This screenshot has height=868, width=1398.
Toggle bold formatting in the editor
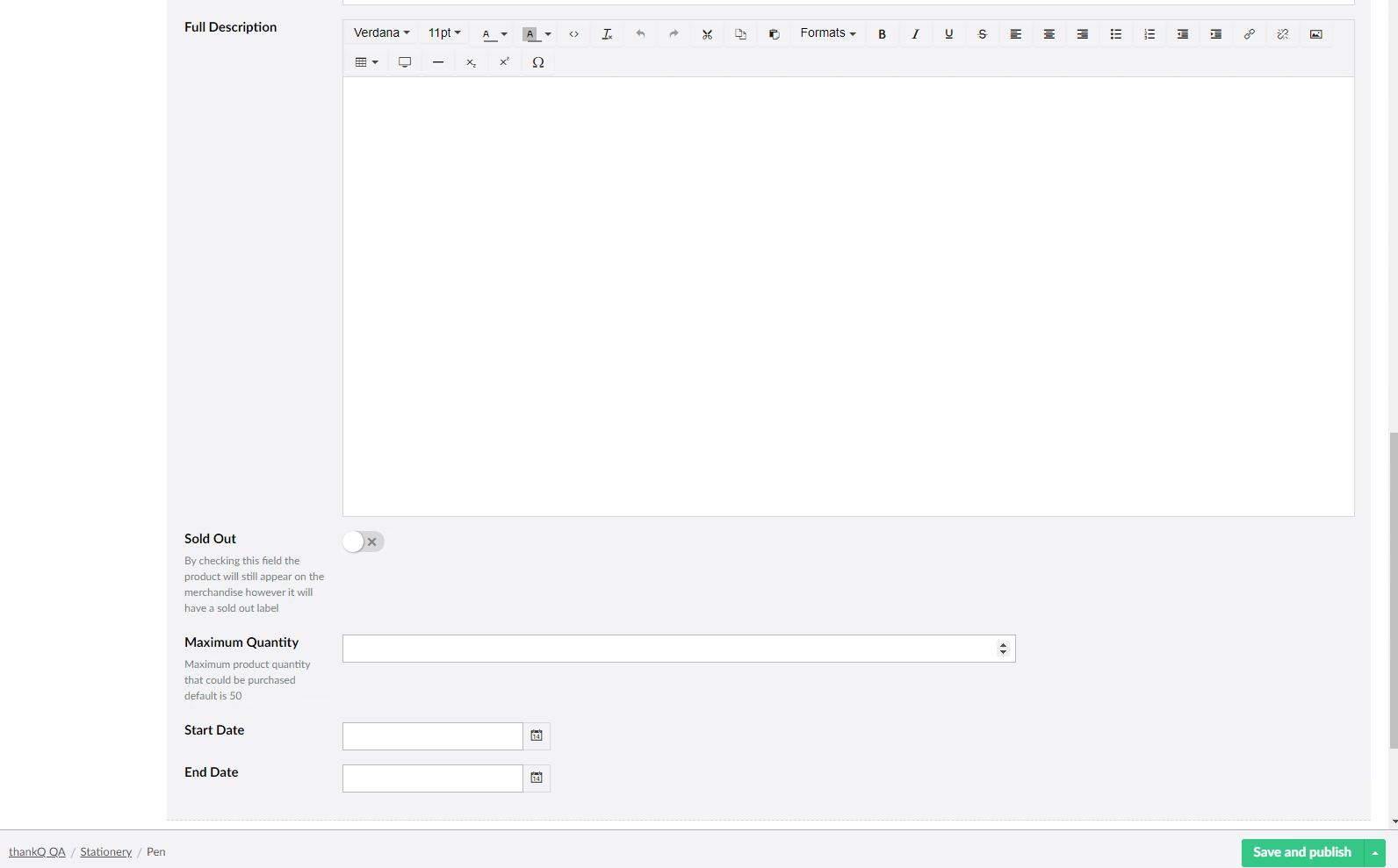coord(882,34)
